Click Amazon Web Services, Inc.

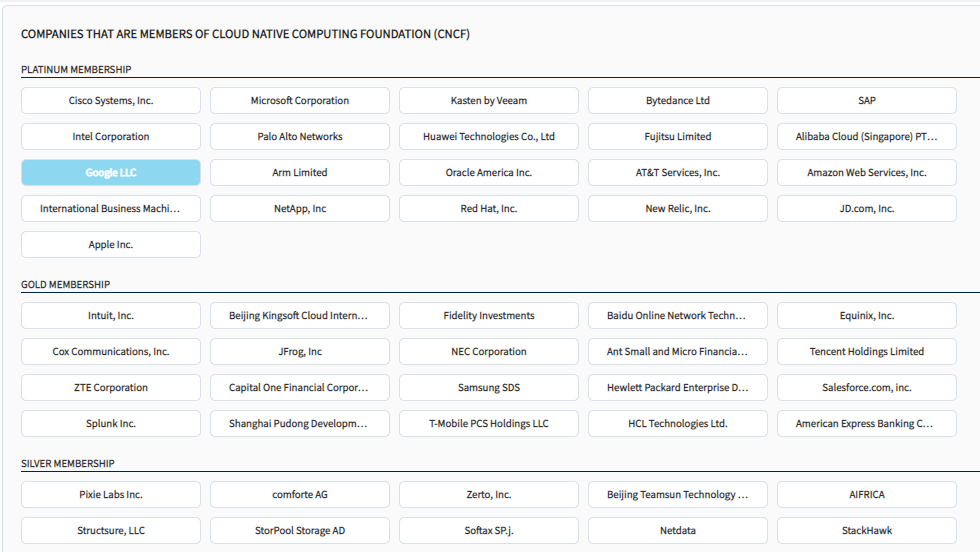point(867,173)
